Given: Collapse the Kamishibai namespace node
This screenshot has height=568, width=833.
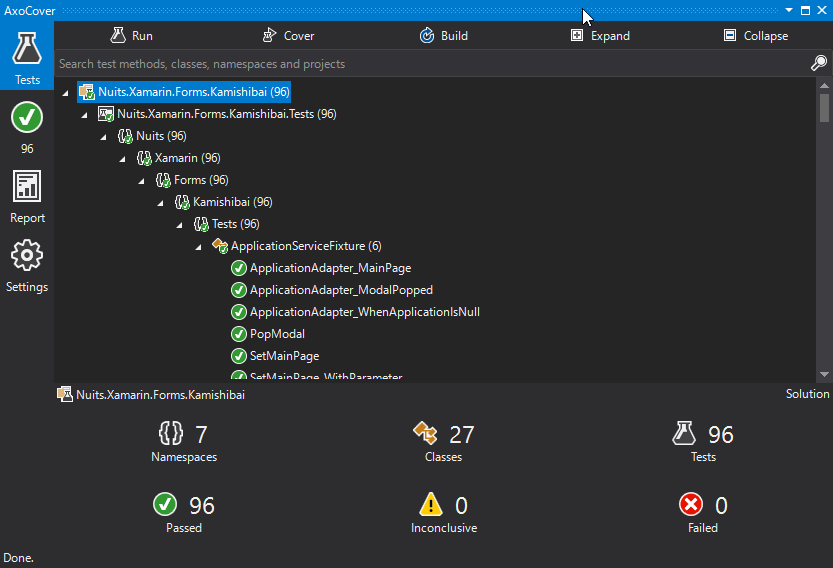Looking at the screenshot, I should point(160,203).
